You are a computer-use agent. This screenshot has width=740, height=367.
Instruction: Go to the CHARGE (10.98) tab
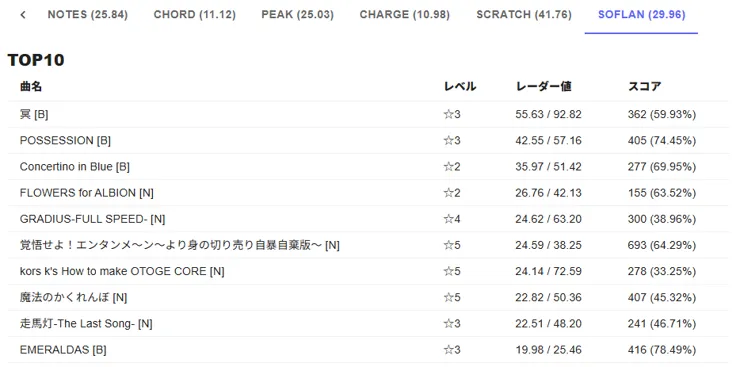pyautogui.click(x=404, y=15)
